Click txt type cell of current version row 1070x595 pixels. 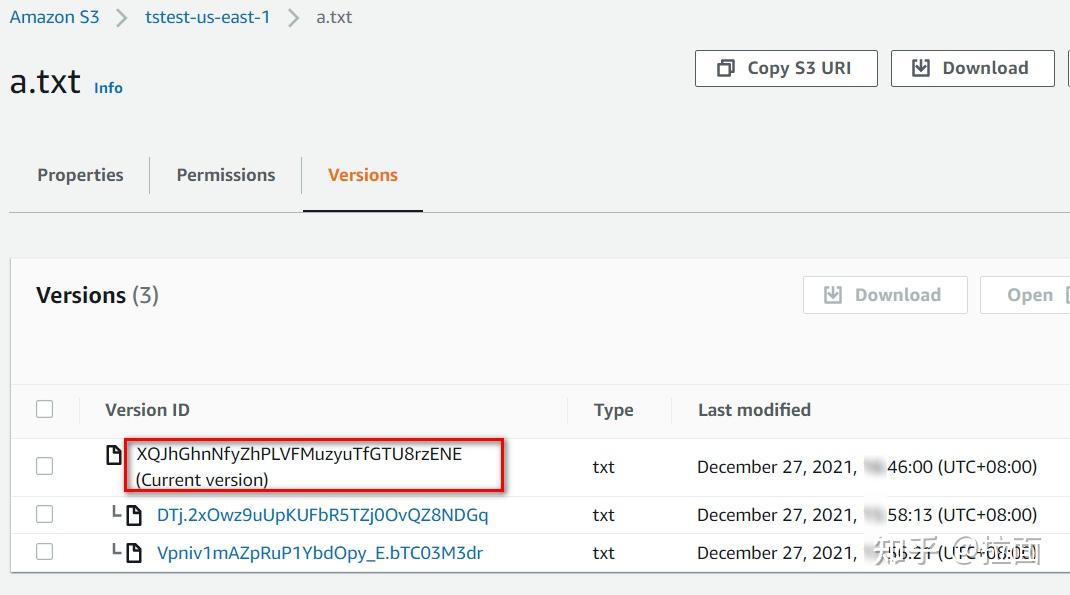(603, 467)
